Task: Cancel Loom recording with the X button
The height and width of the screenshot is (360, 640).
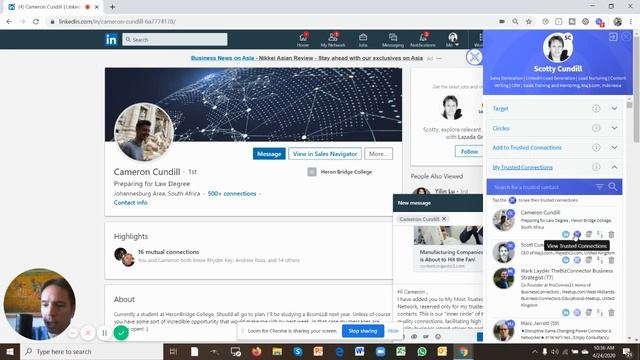Action: 88,333
